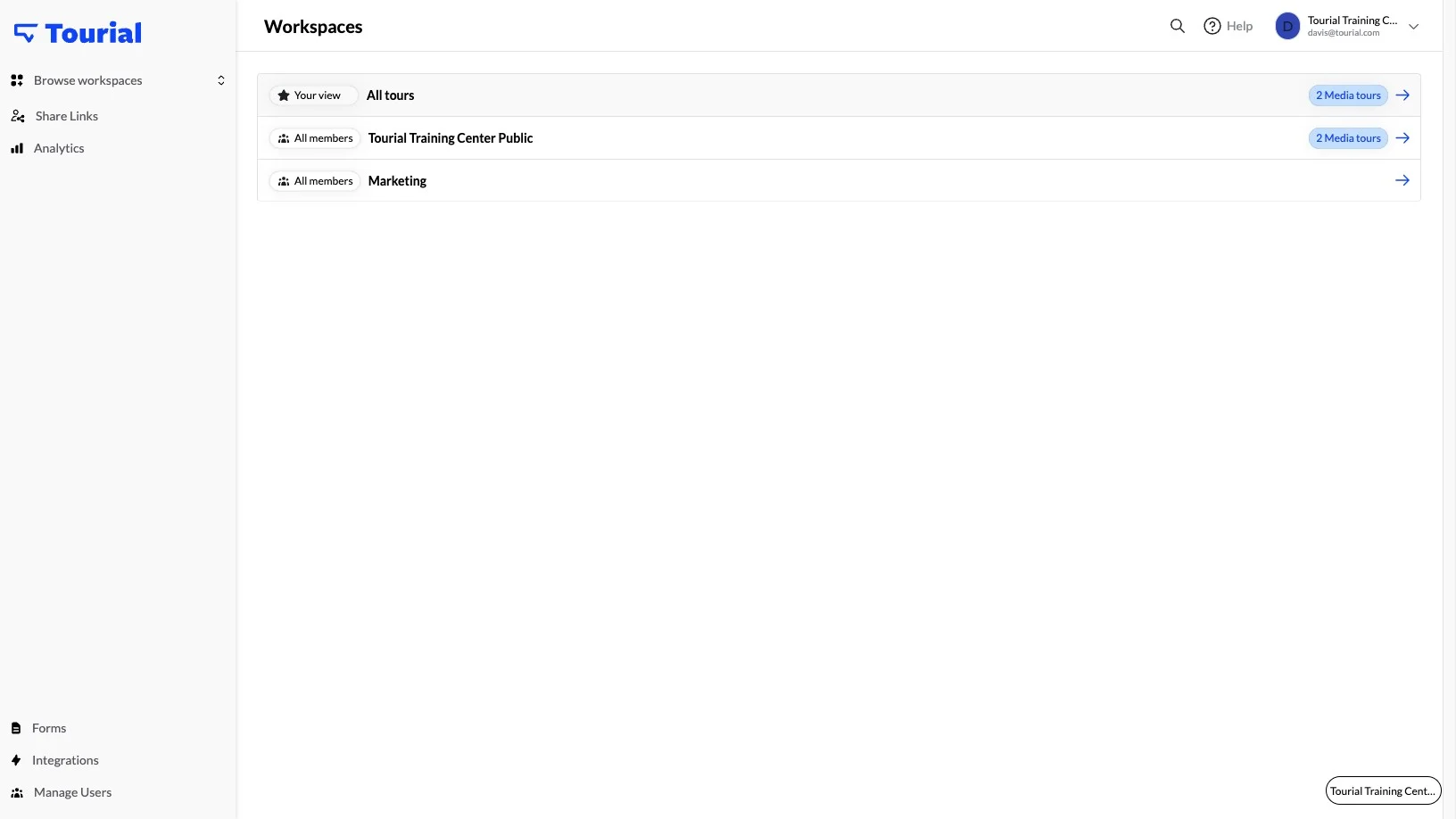This screenshot has width=1456, height=819.
Task: Click the Tourial Training C... account name
Action: coord(1353,21)
